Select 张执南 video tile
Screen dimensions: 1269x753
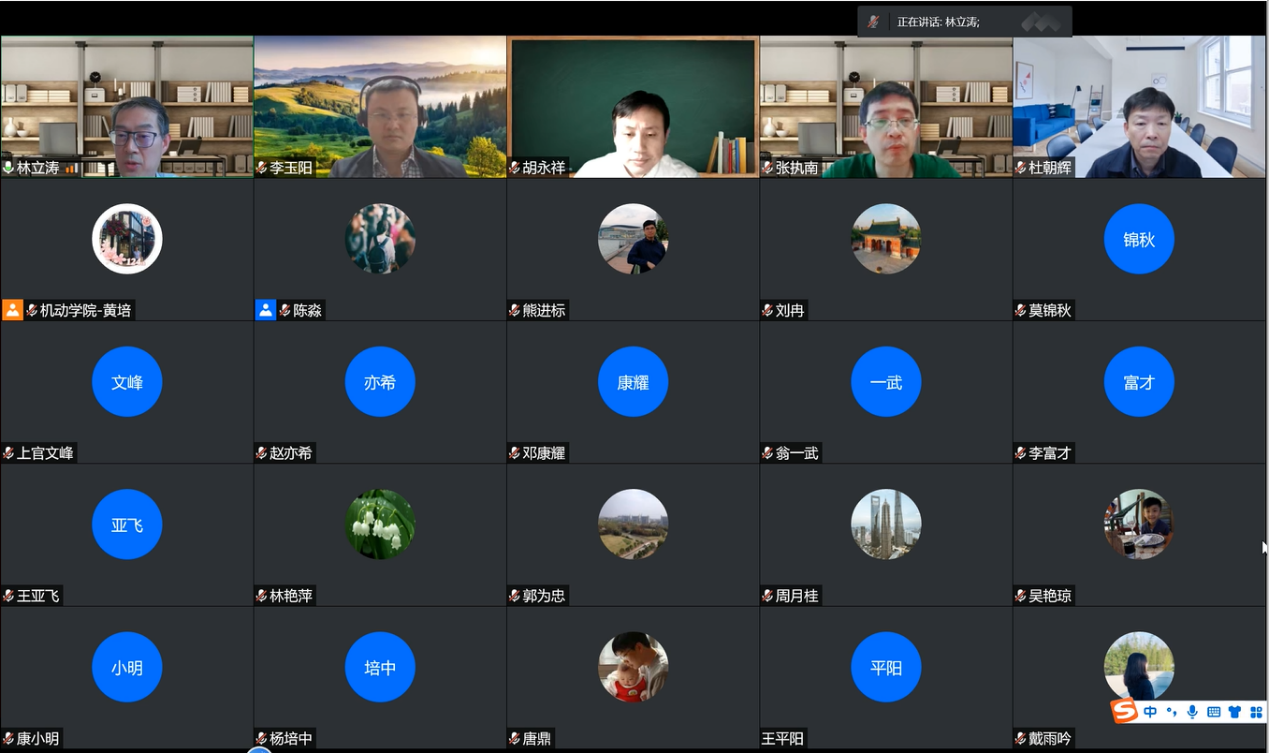coord(886,105)
